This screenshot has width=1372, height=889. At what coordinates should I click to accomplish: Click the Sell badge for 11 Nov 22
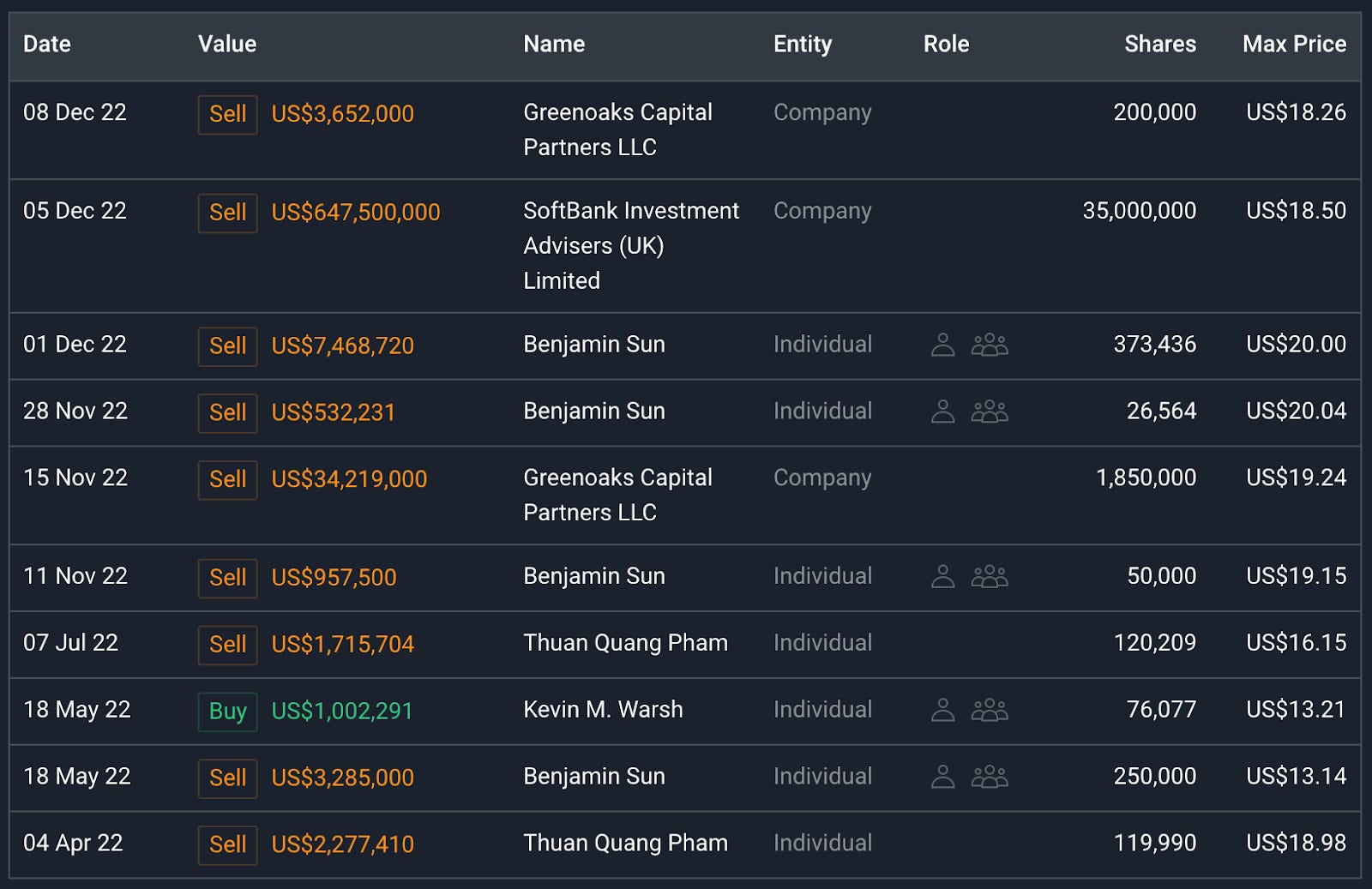coord(227,578)
